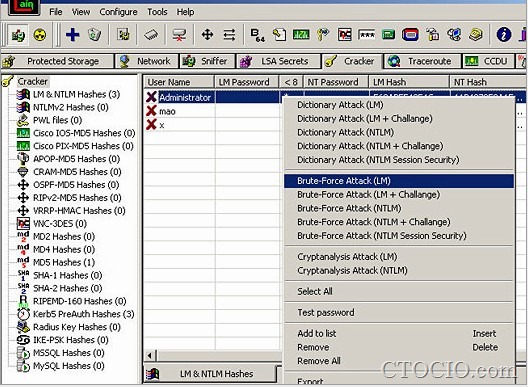Image resolution: width=528 pixels, height=387 pixels.
Task: Click the blue info circle toolbar icon
Action: (503, 35)
